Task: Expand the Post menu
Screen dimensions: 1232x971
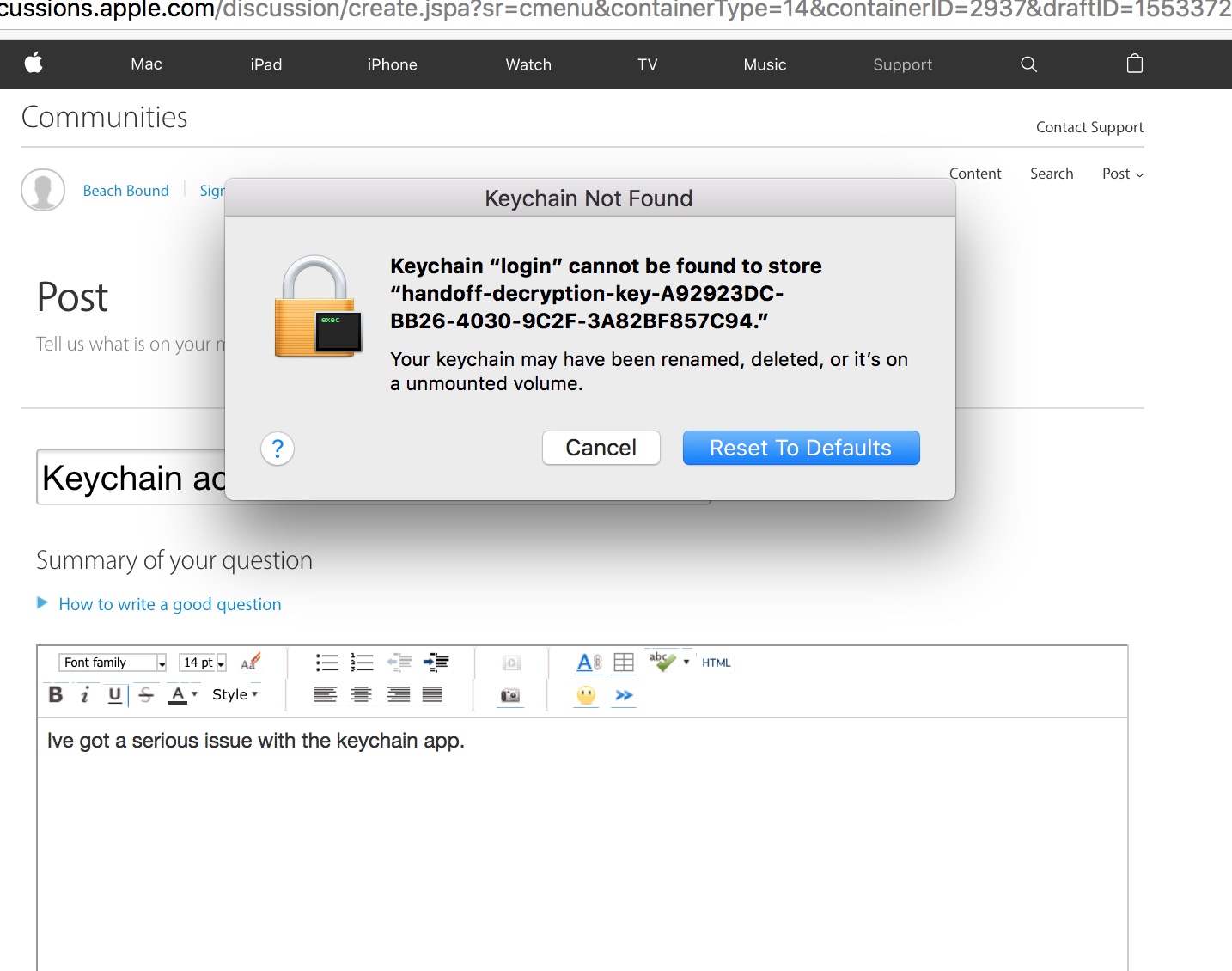Action: click(x=1123, y=174)
